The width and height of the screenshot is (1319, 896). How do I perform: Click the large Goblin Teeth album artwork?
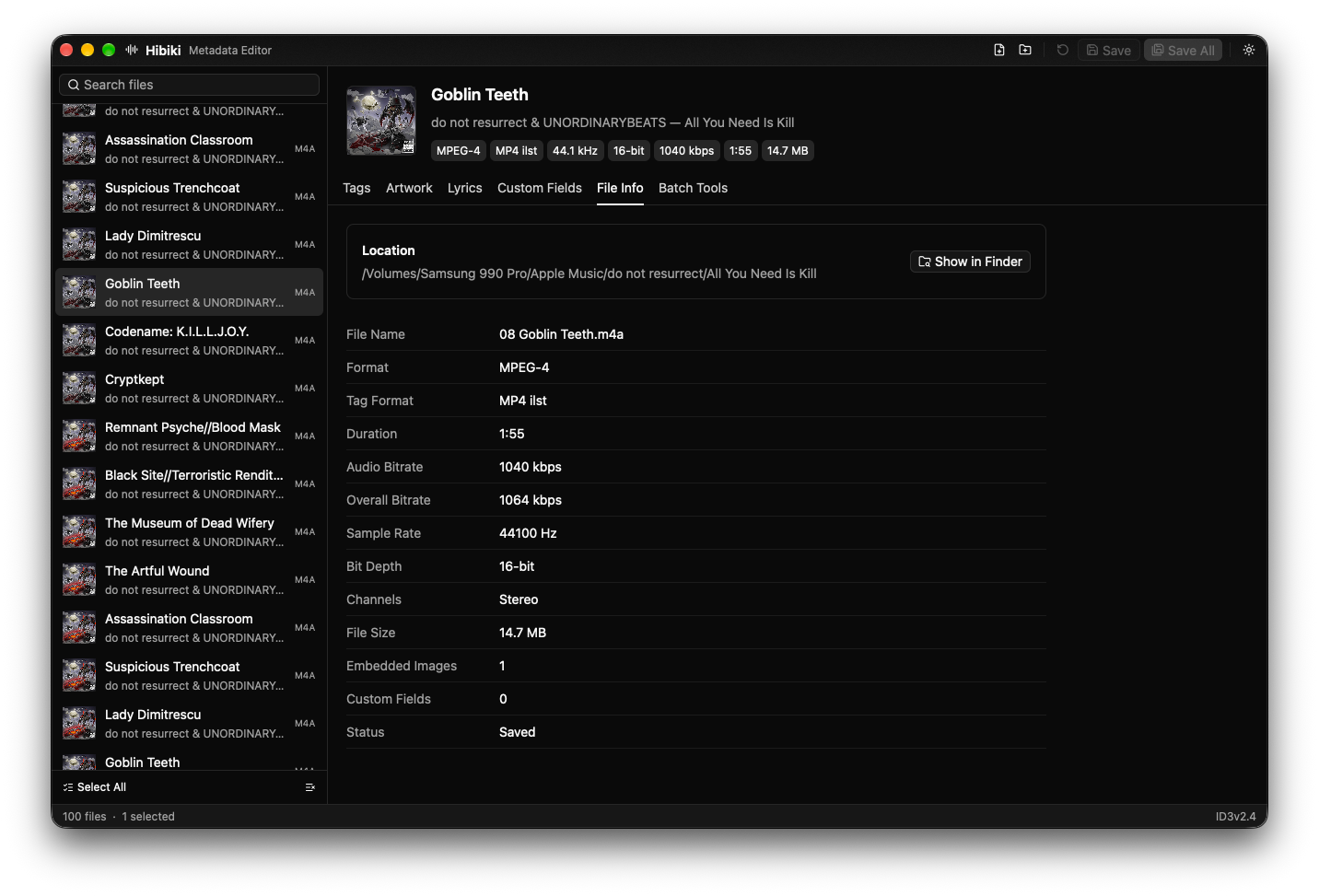click(381, 121)
